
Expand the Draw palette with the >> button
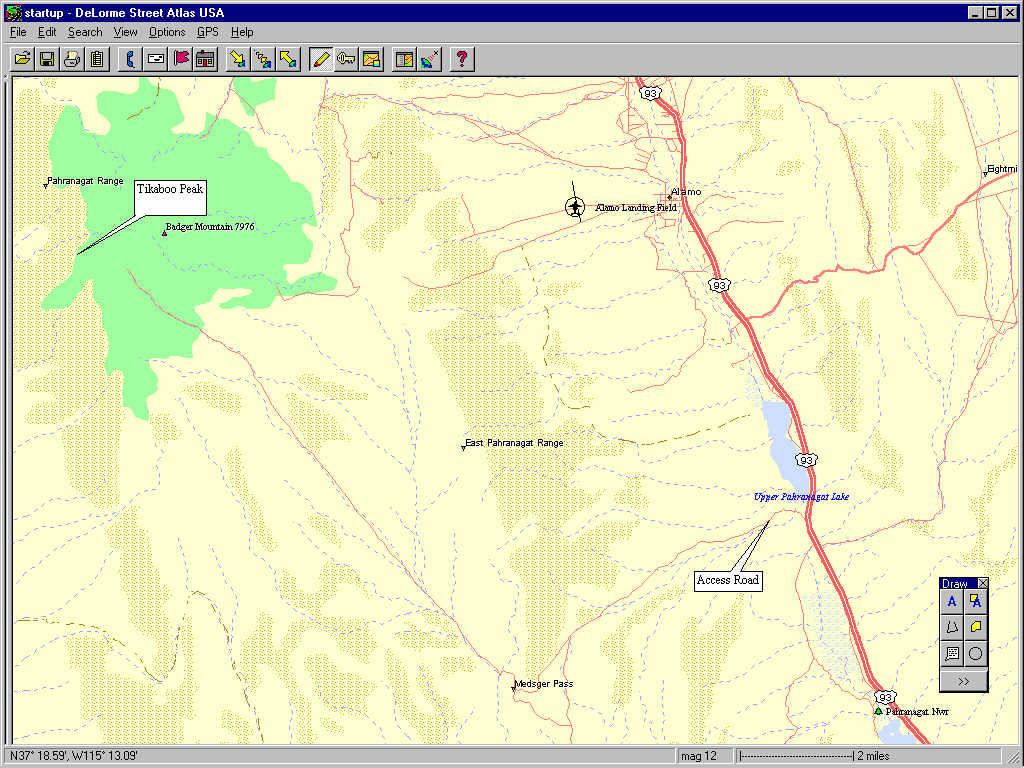[963, 681]
